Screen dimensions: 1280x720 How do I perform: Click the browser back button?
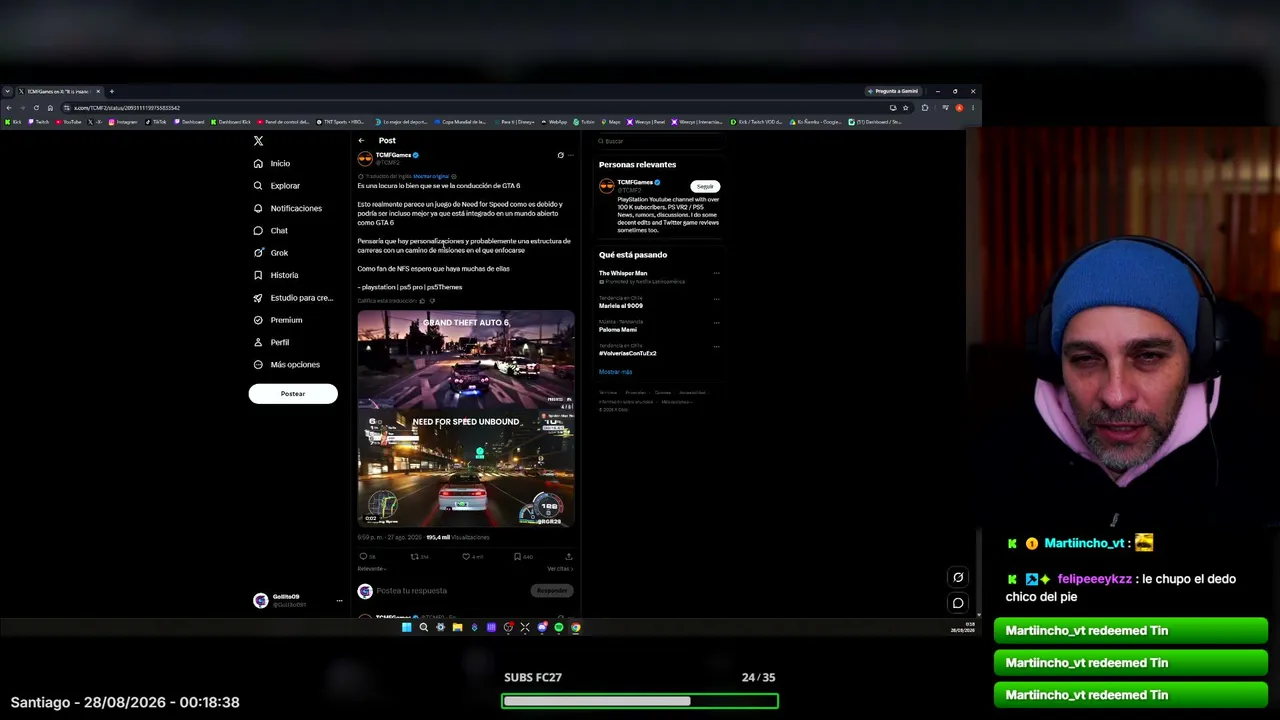pos(8,108)
